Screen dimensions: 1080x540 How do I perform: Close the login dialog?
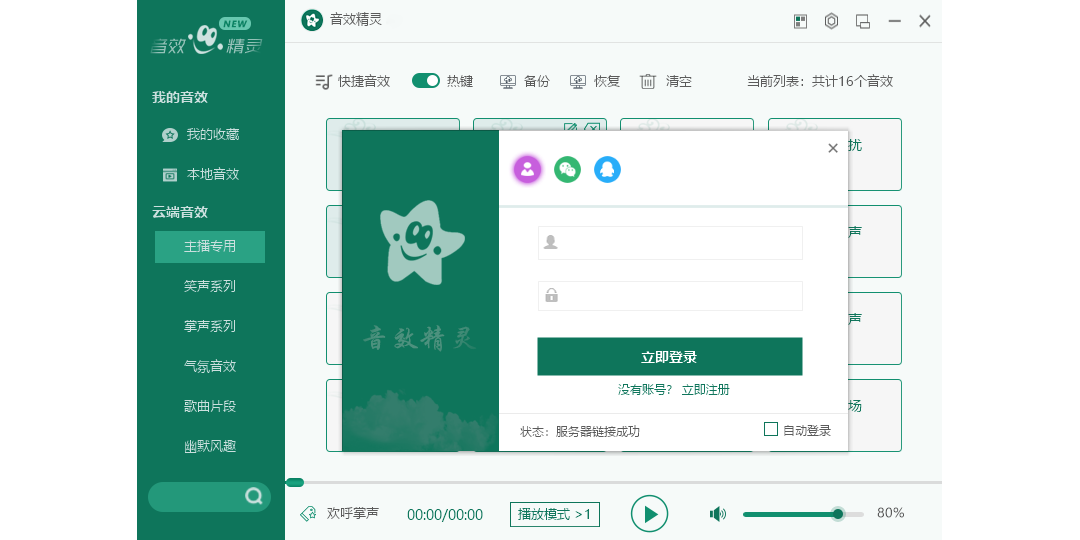[x=833, y=148]
